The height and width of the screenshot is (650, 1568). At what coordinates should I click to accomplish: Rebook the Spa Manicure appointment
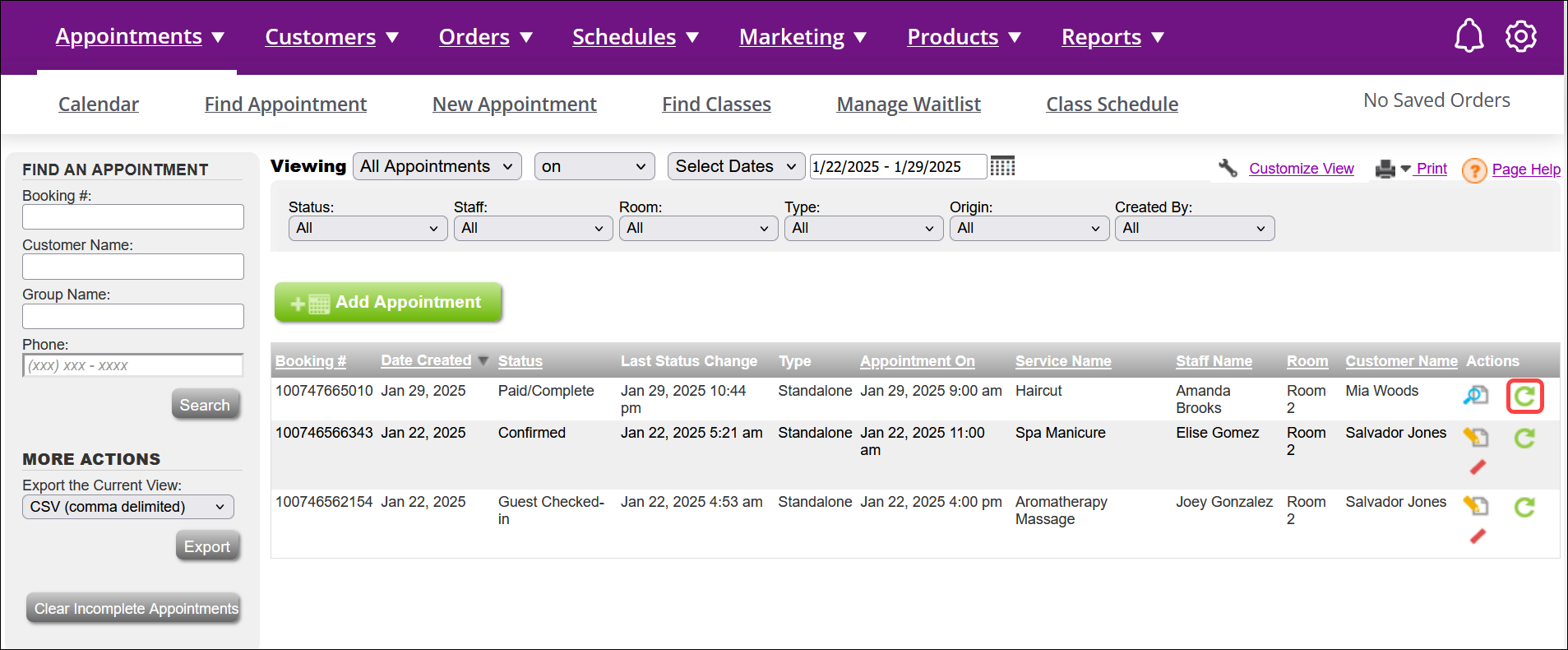(1525, 439)
